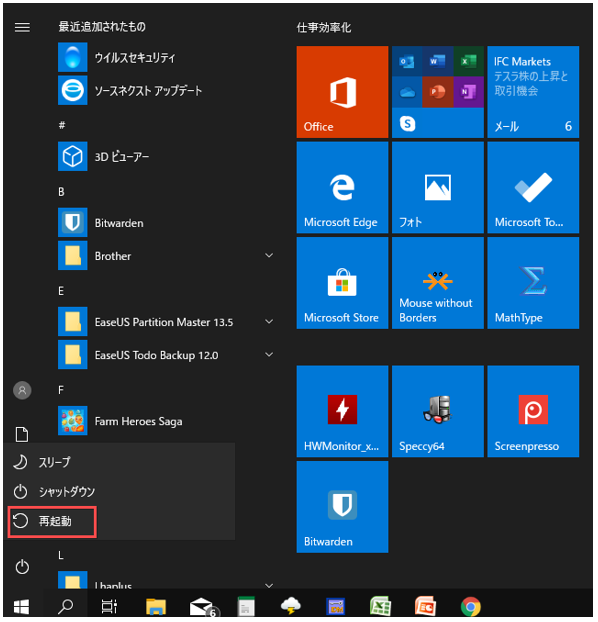Open Word icon in Office folder tile
The height and width of the screenshot is (622, 598).
coord(437,61)
